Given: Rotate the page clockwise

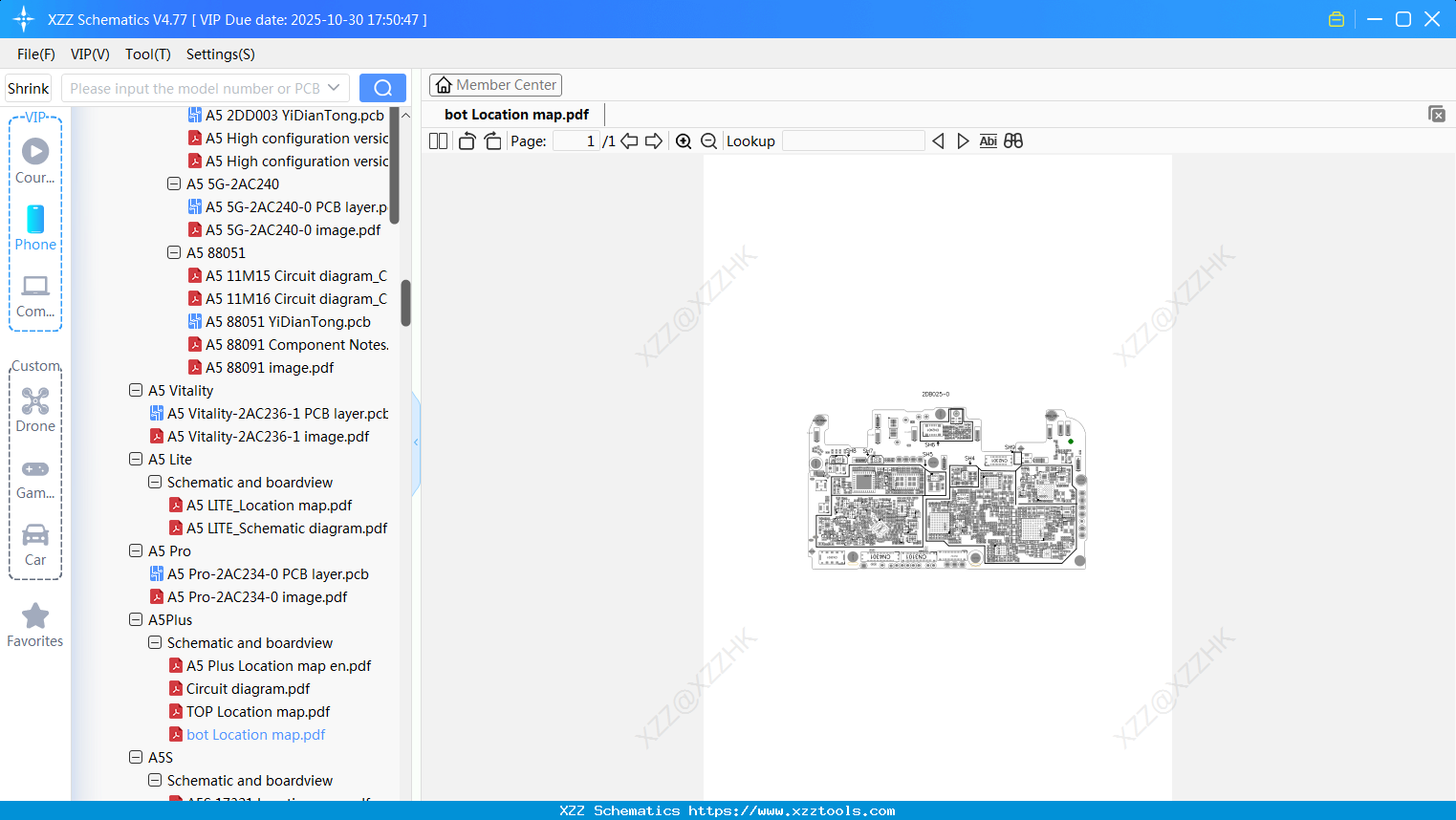Looking at the screenshot, I should (x=492, y=140).
